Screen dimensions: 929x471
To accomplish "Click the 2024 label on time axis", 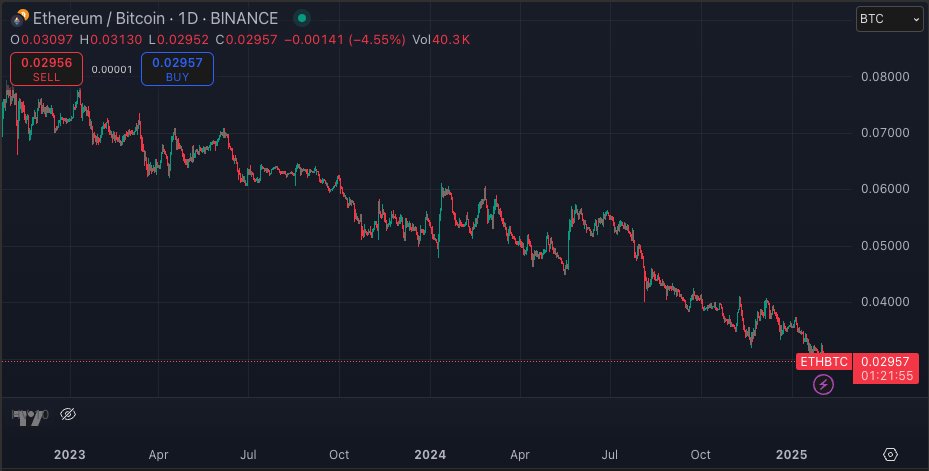I will (430, 455).
